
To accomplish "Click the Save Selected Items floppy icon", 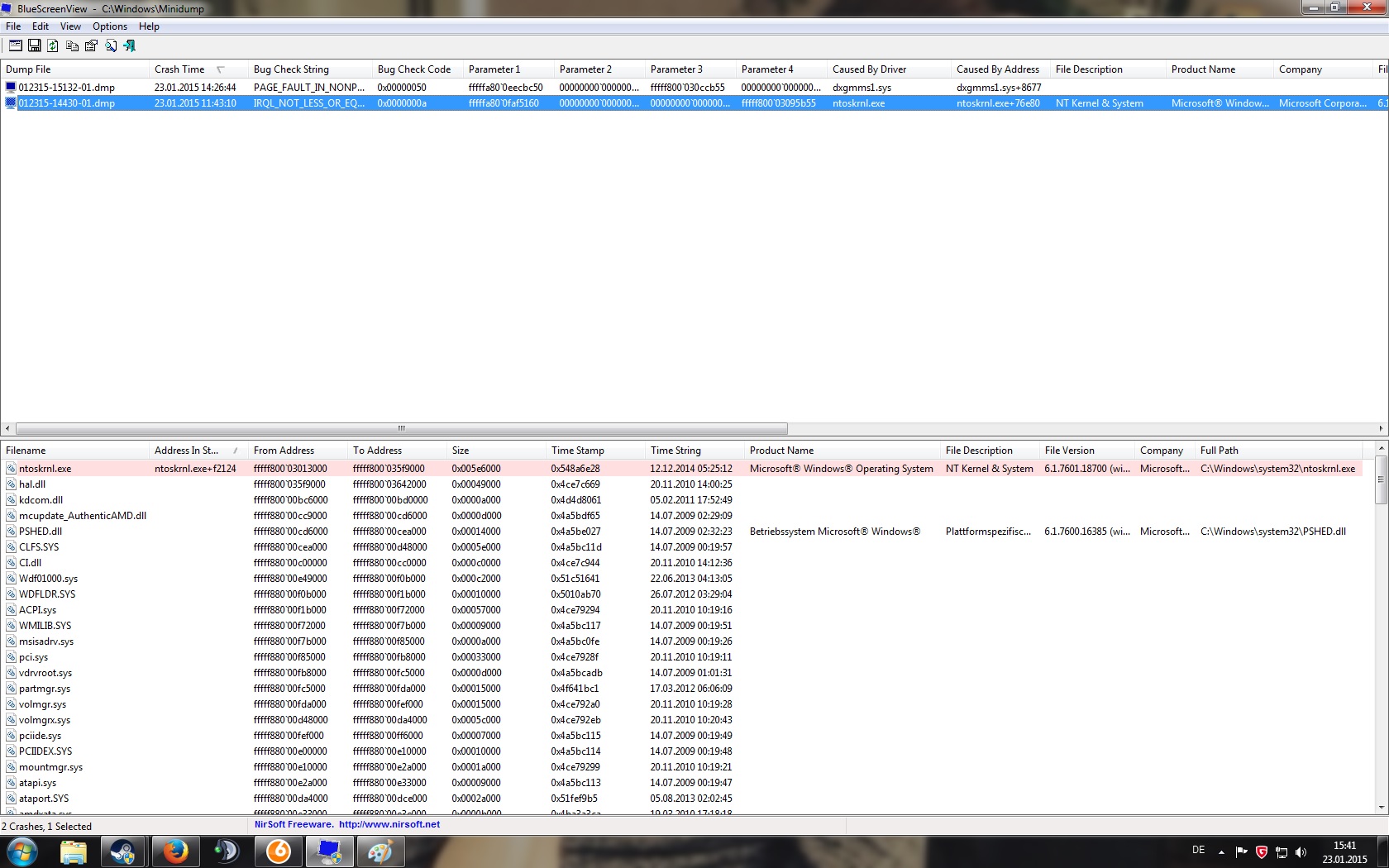I will coord(35,45).
